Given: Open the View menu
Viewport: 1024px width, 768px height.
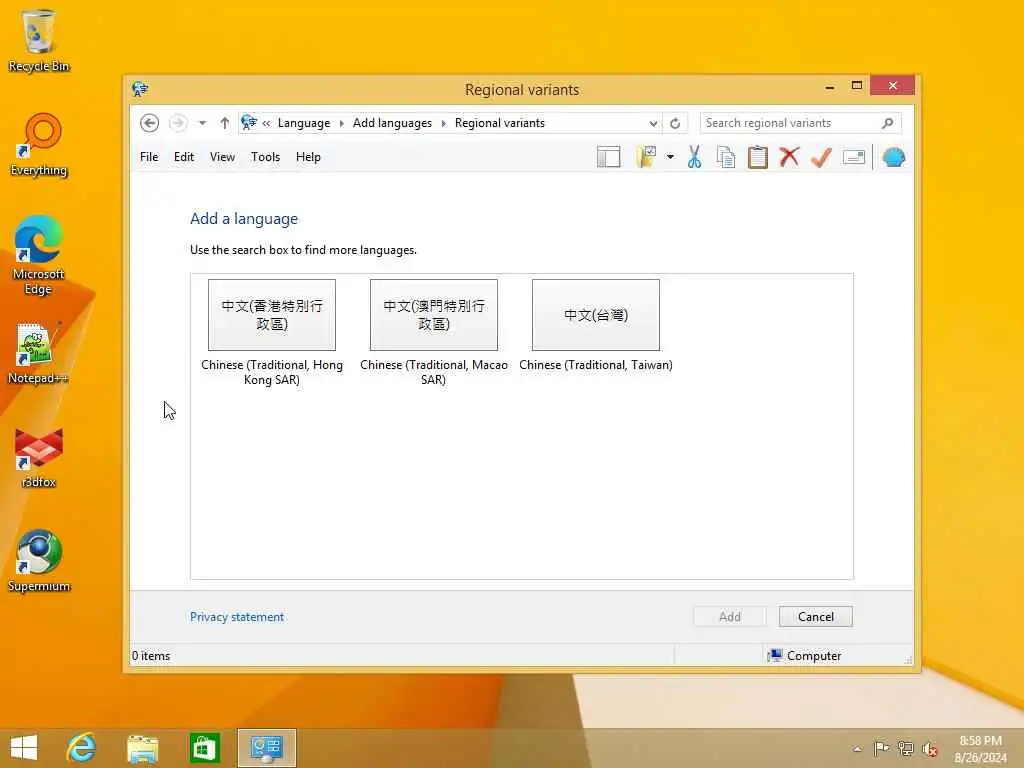Looking at the screenshot, I should coord(222,157).
